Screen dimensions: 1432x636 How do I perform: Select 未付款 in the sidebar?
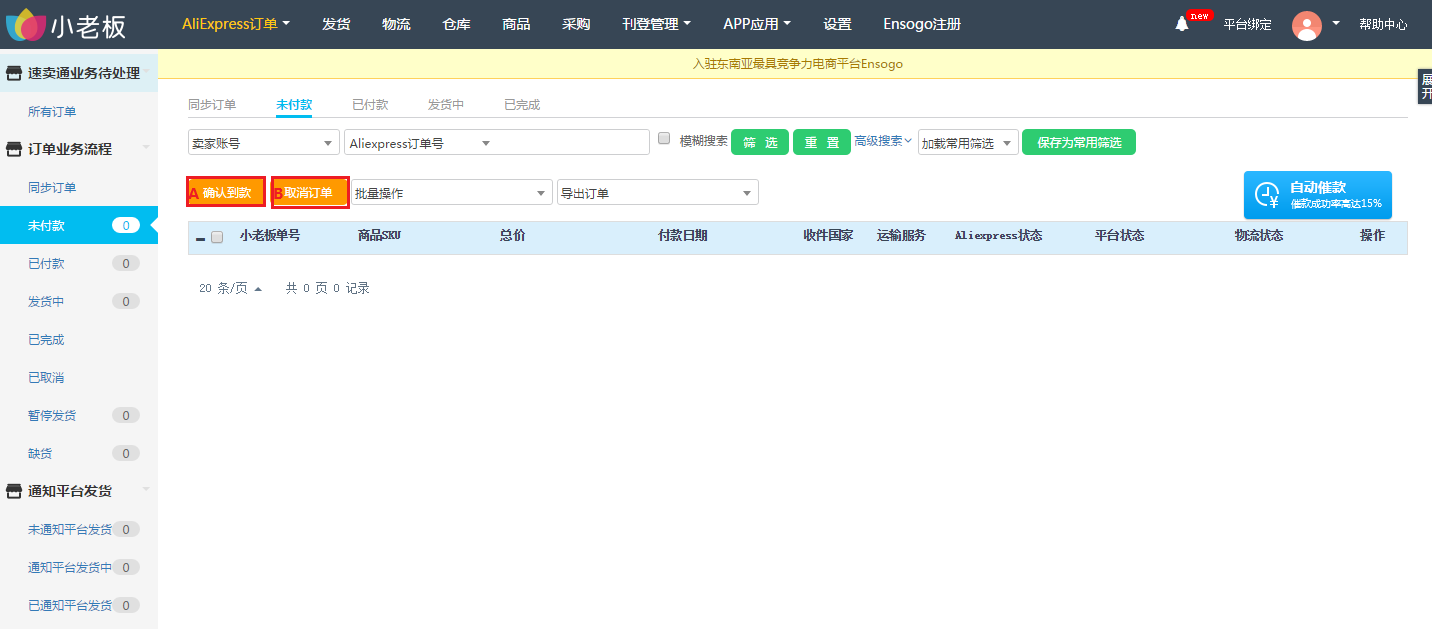tap(79, 225)
